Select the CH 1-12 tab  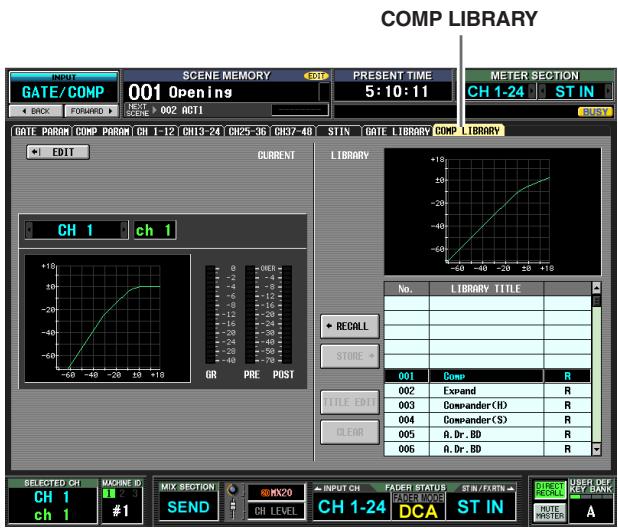(x=155, y=131)
